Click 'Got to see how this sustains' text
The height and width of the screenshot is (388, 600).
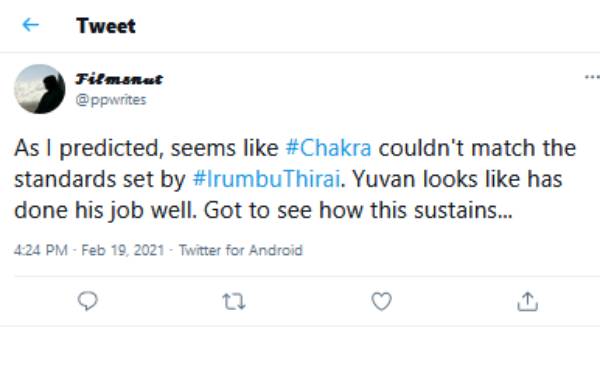pos(358,210)
